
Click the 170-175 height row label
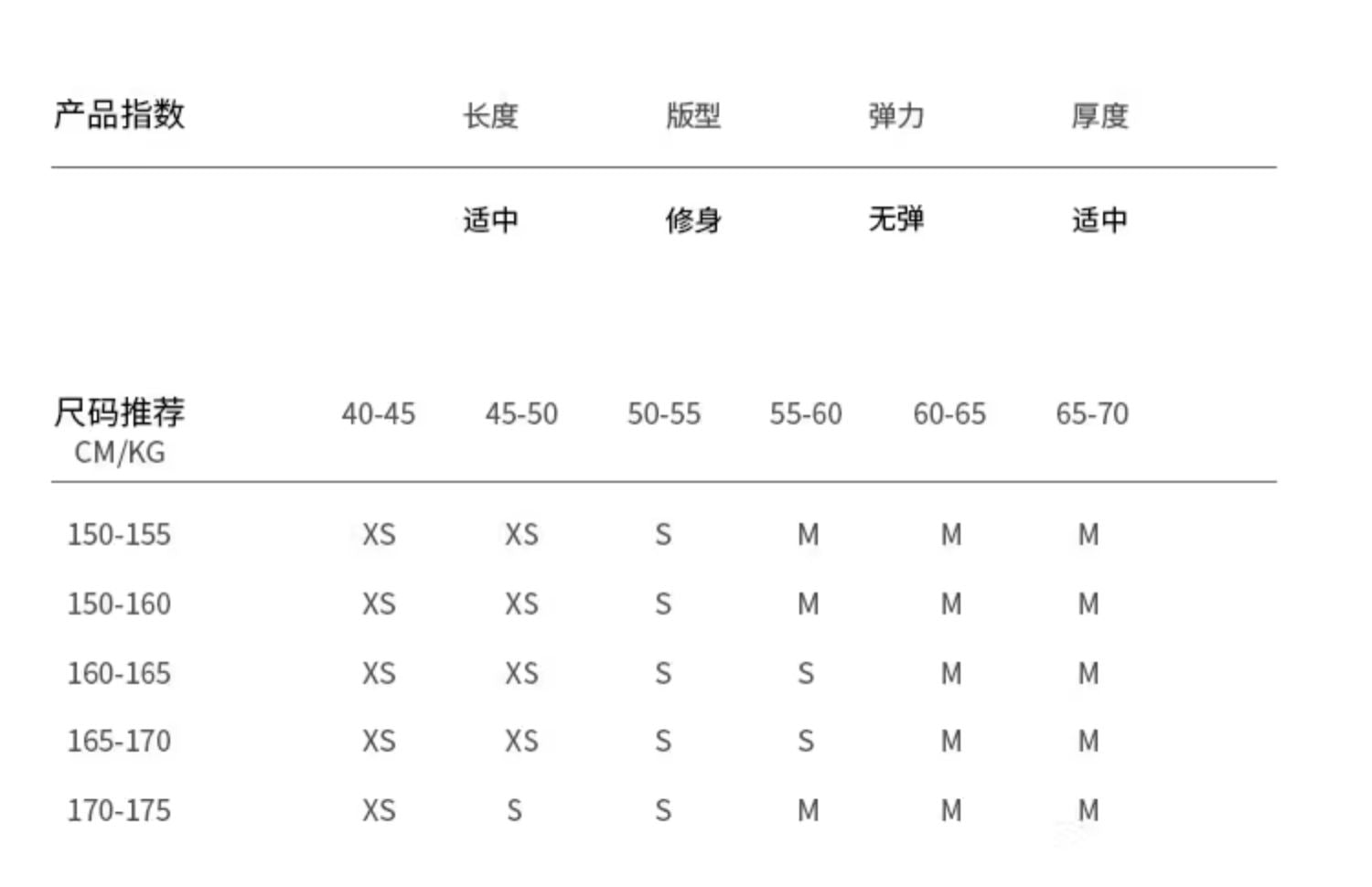(x=119, y=811)
